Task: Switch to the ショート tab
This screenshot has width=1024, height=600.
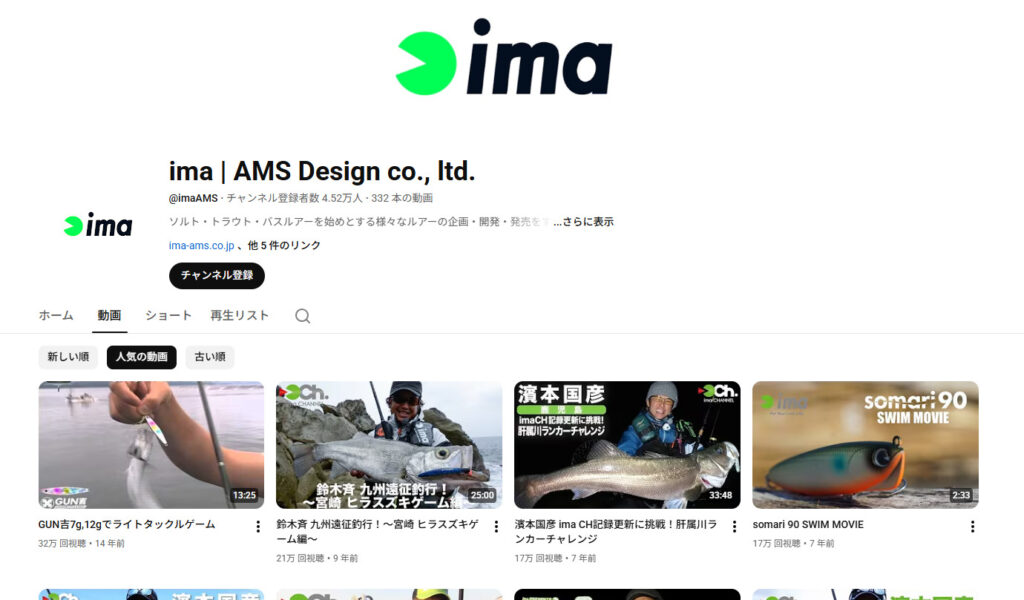Action: coord(167,314)
